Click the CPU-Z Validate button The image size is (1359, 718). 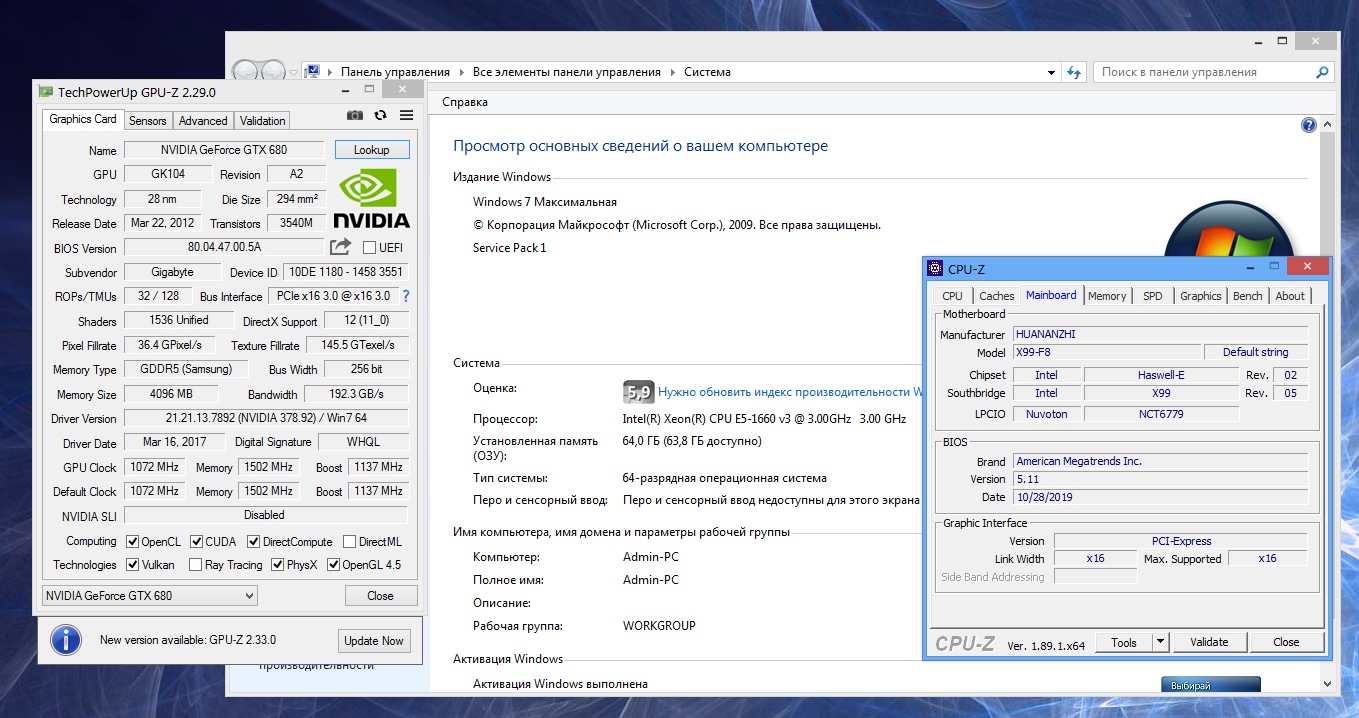[x=1209, y=642]
